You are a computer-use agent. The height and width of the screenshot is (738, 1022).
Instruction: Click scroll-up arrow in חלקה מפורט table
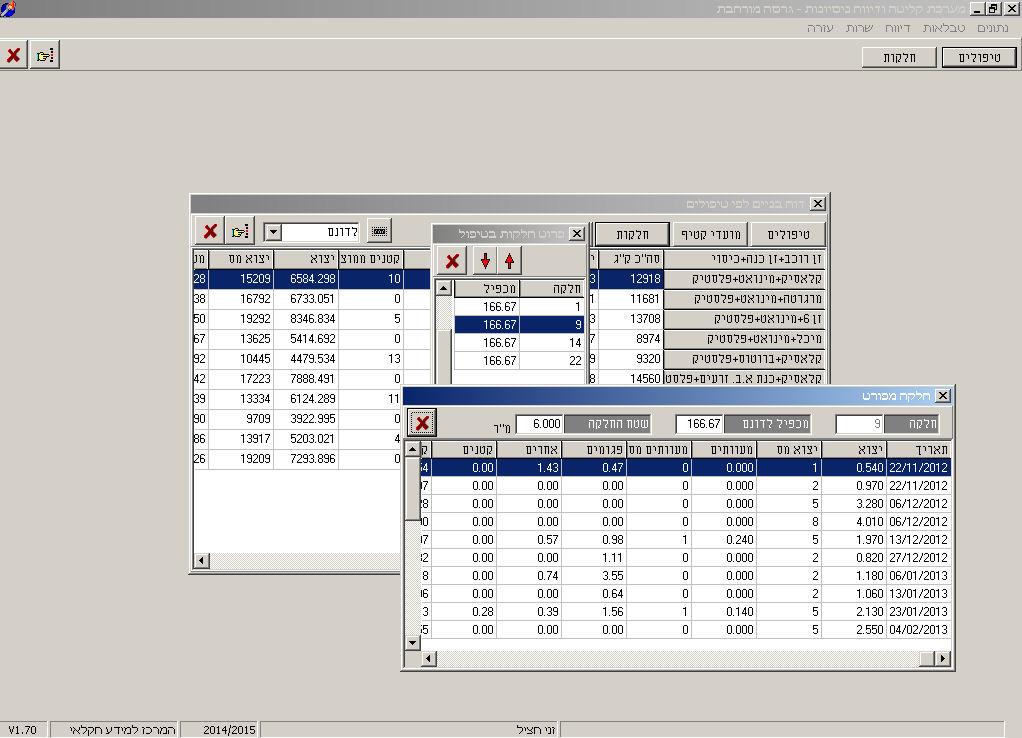coord(412,449)
